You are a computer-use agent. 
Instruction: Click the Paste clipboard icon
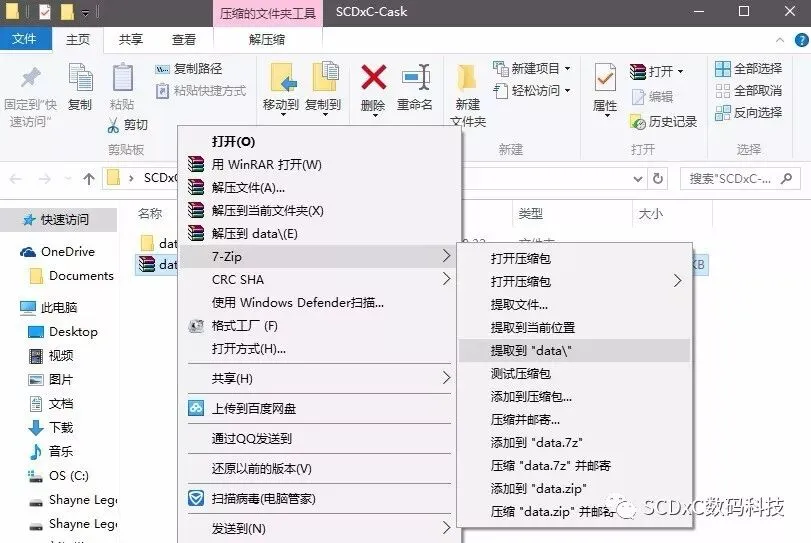pyautogui.click(x=123, y=78)
